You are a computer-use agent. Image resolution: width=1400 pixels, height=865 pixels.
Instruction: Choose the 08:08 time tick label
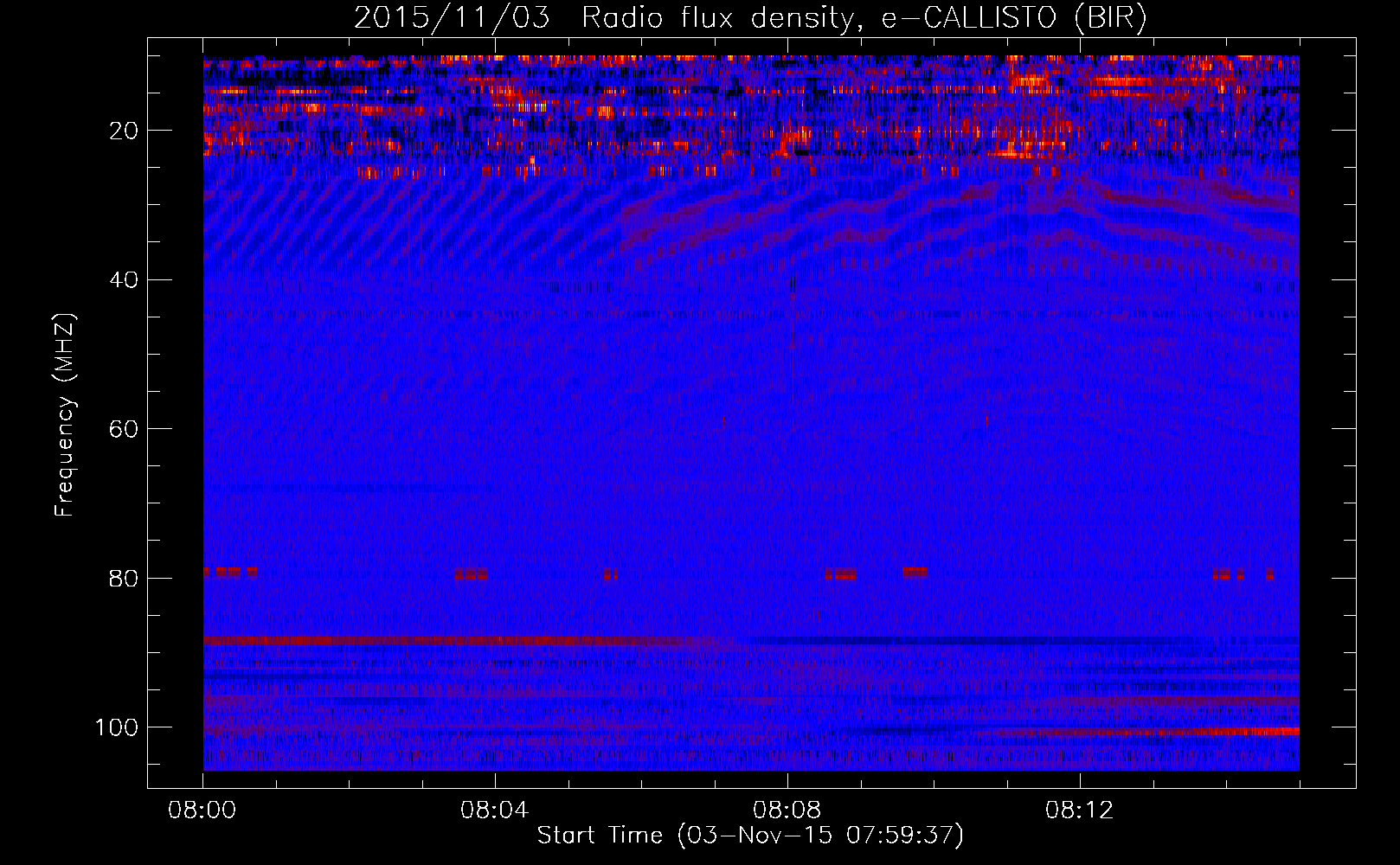click(x=787, y=811)
